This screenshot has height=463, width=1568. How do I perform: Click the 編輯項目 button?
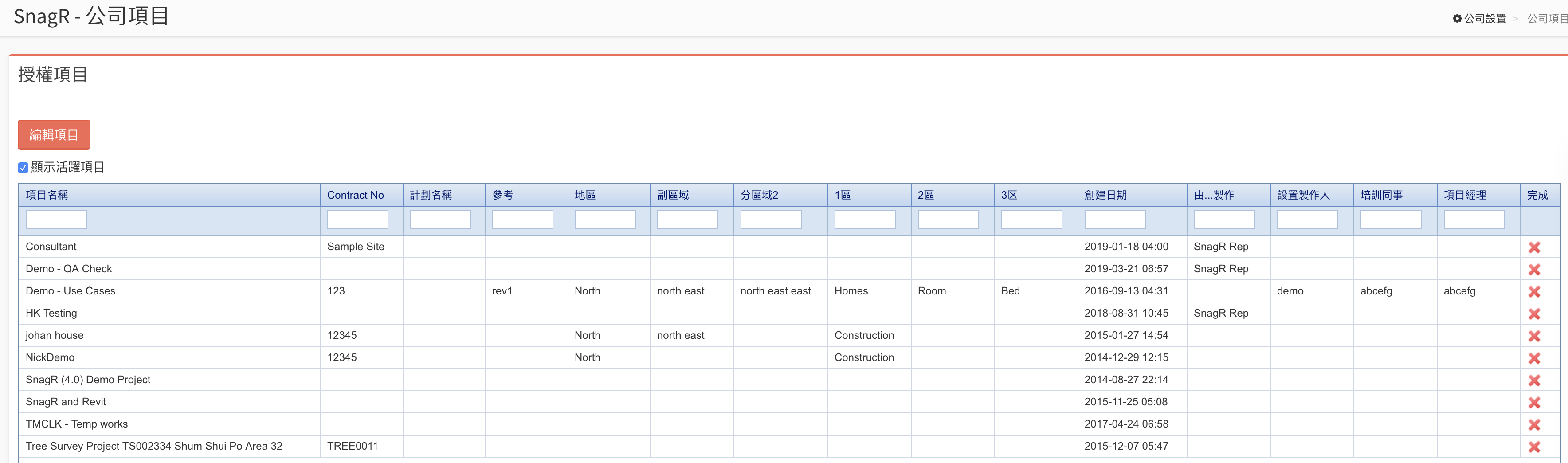(54, 134)
